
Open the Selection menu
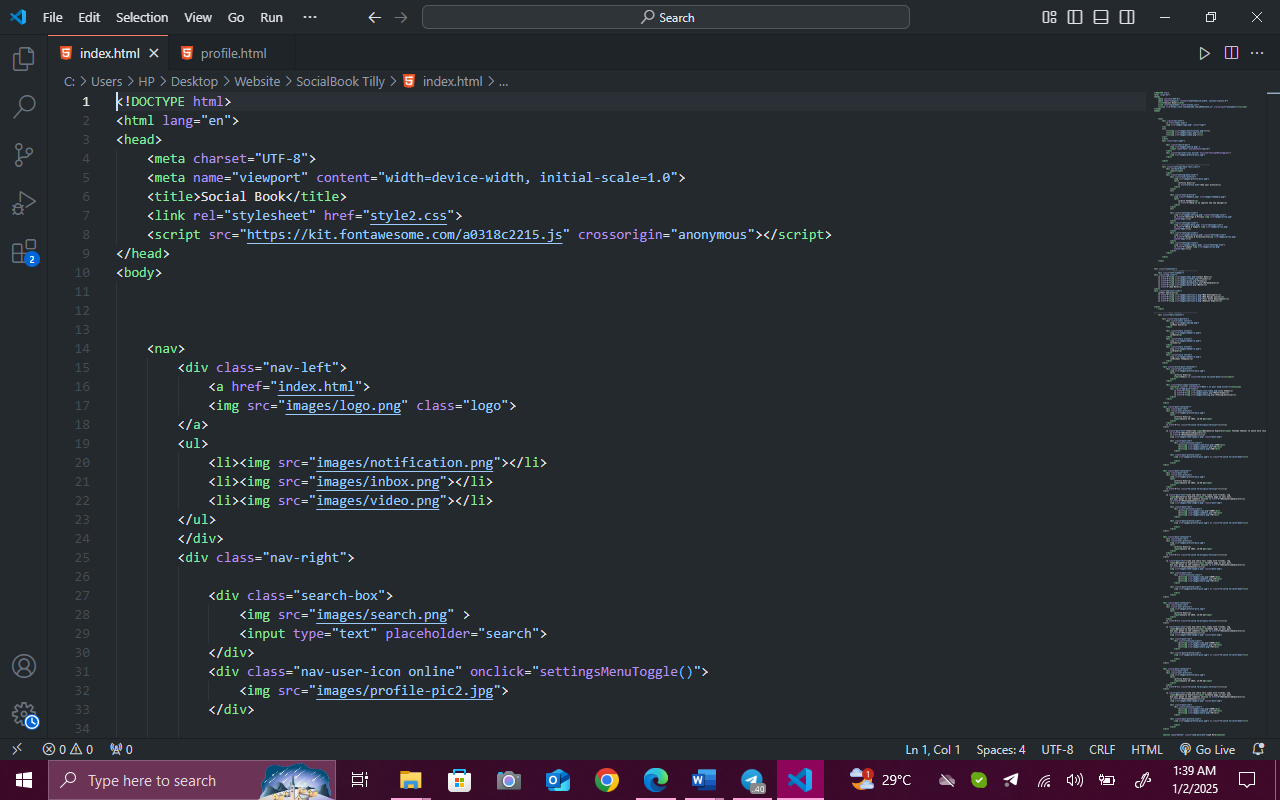tap(142, 17)
